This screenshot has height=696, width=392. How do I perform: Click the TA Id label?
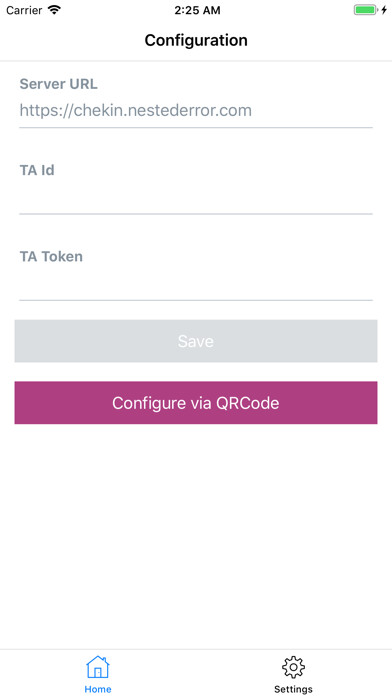tap(37, 170)
